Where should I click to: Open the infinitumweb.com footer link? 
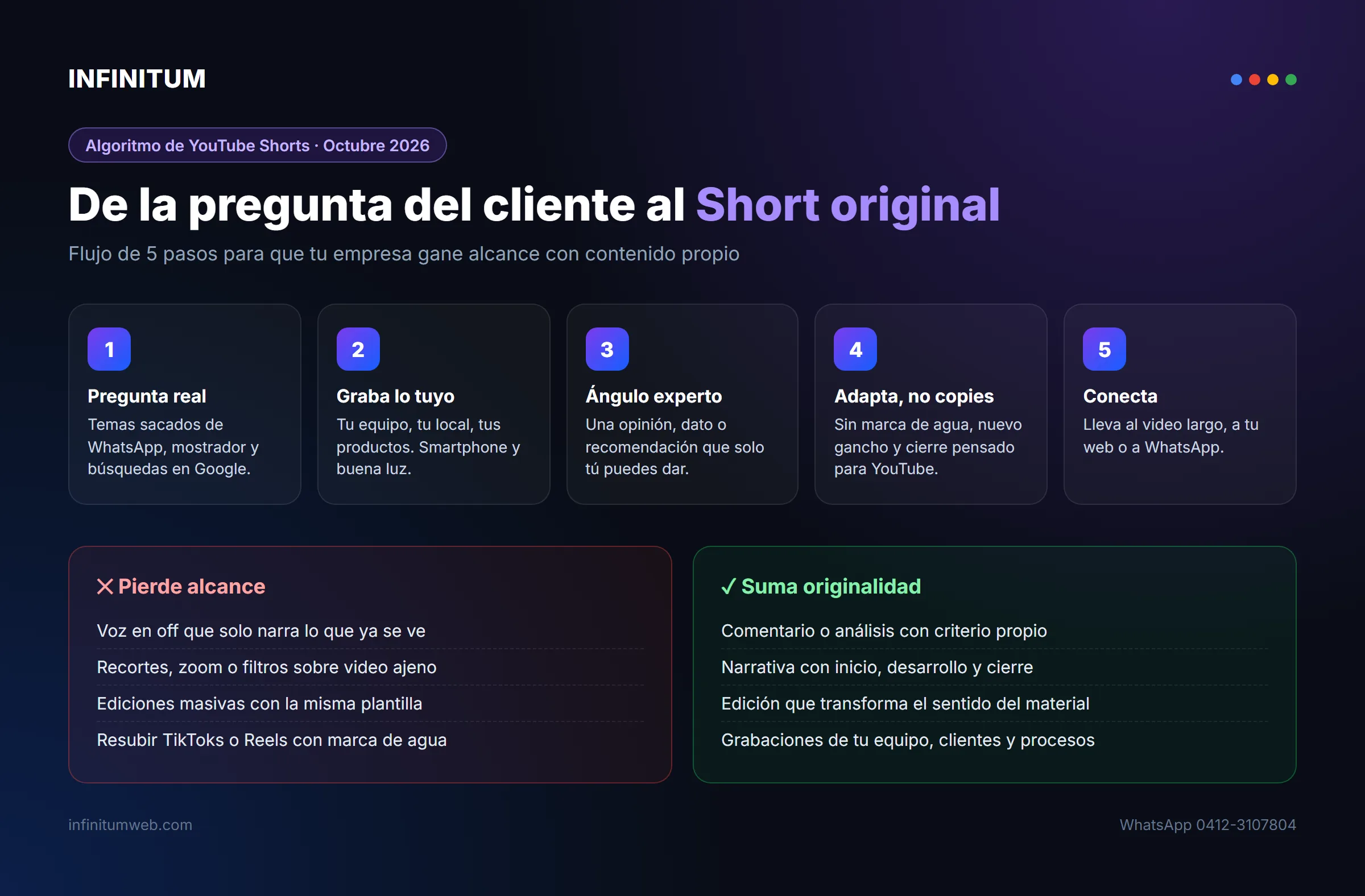pos(130,825)
